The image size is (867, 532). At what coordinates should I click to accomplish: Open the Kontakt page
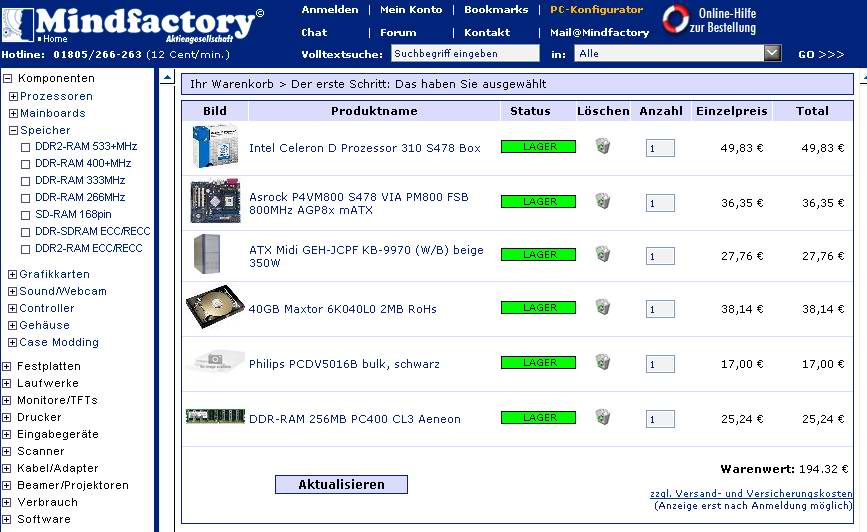click(x=487, y=33)
